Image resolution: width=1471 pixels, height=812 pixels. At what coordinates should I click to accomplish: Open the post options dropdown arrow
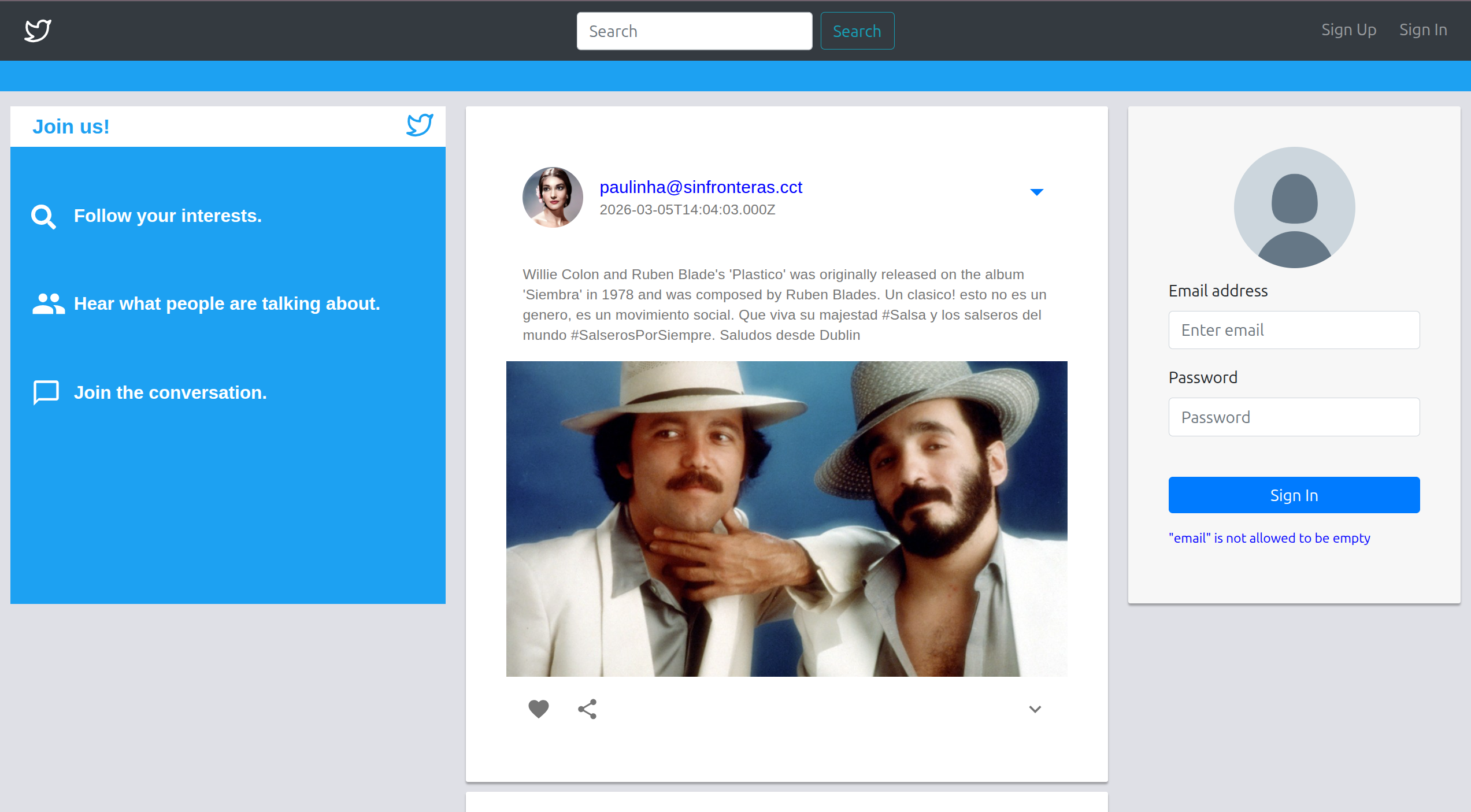click(1036, 192)
